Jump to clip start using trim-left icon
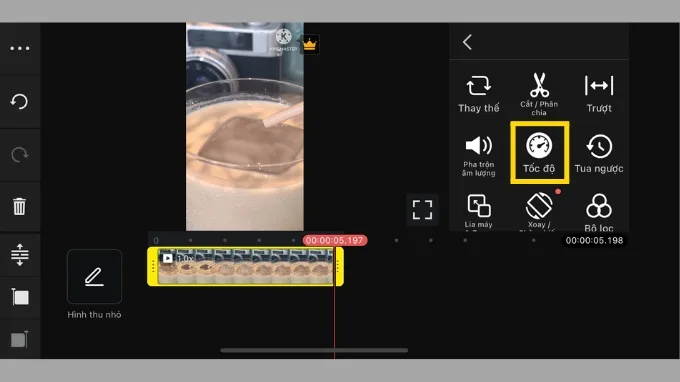This screenshot has width=680, height=382. 20,297
